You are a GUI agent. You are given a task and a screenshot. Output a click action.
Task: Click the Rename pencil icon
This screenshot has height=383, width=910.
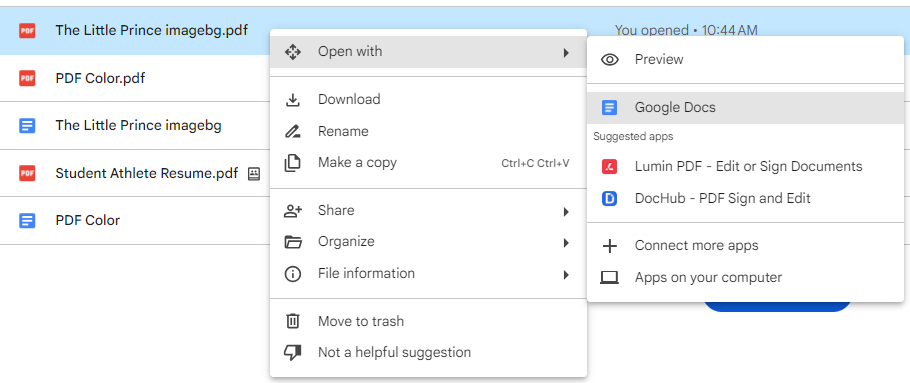point(292,132)
